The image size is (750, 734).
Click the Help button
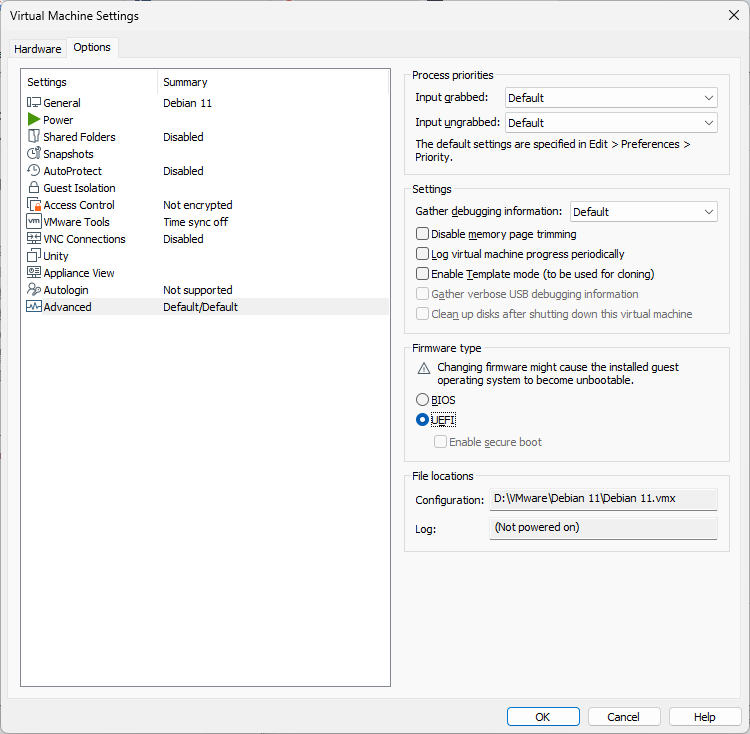pyautogui.click(x=705, y=717)
